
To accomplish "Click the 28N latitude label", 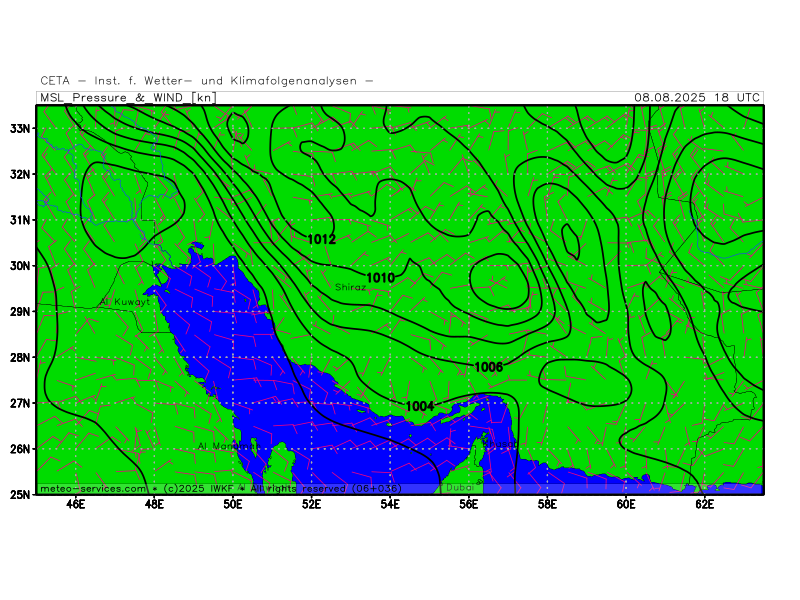I will [x=20, y=357].
